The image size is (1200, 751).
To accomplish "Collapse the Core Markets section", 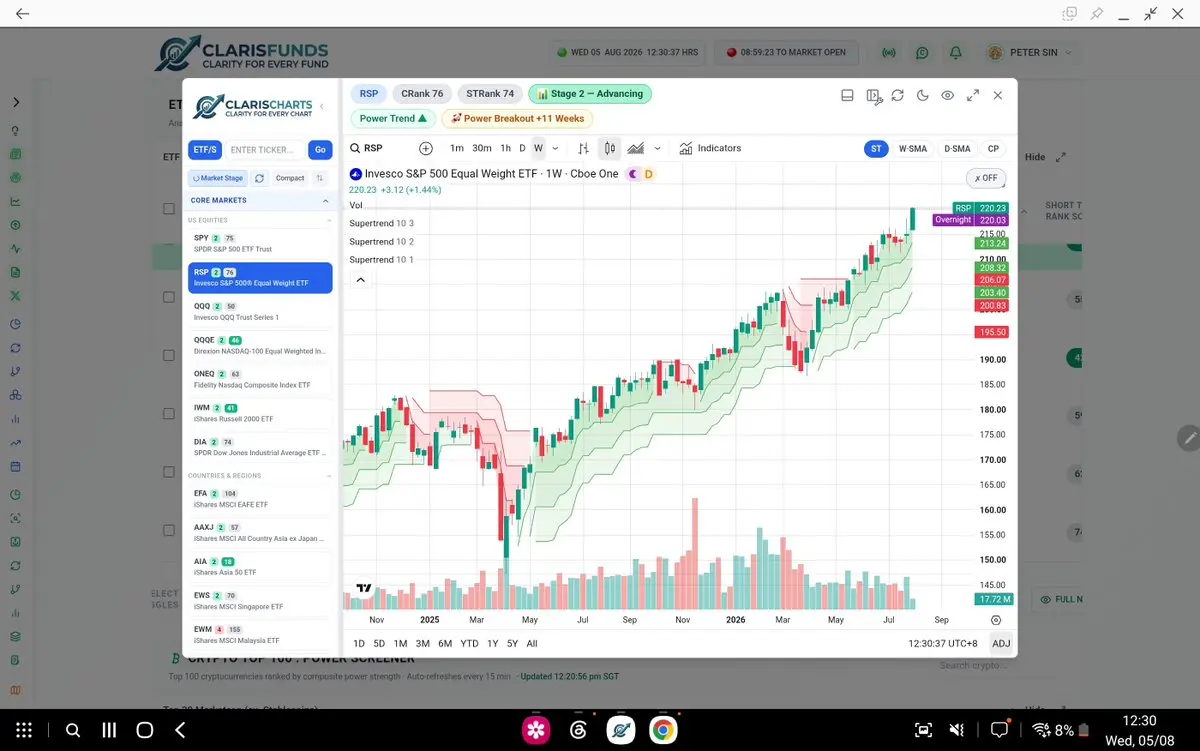I will click(x=325, y=200).
